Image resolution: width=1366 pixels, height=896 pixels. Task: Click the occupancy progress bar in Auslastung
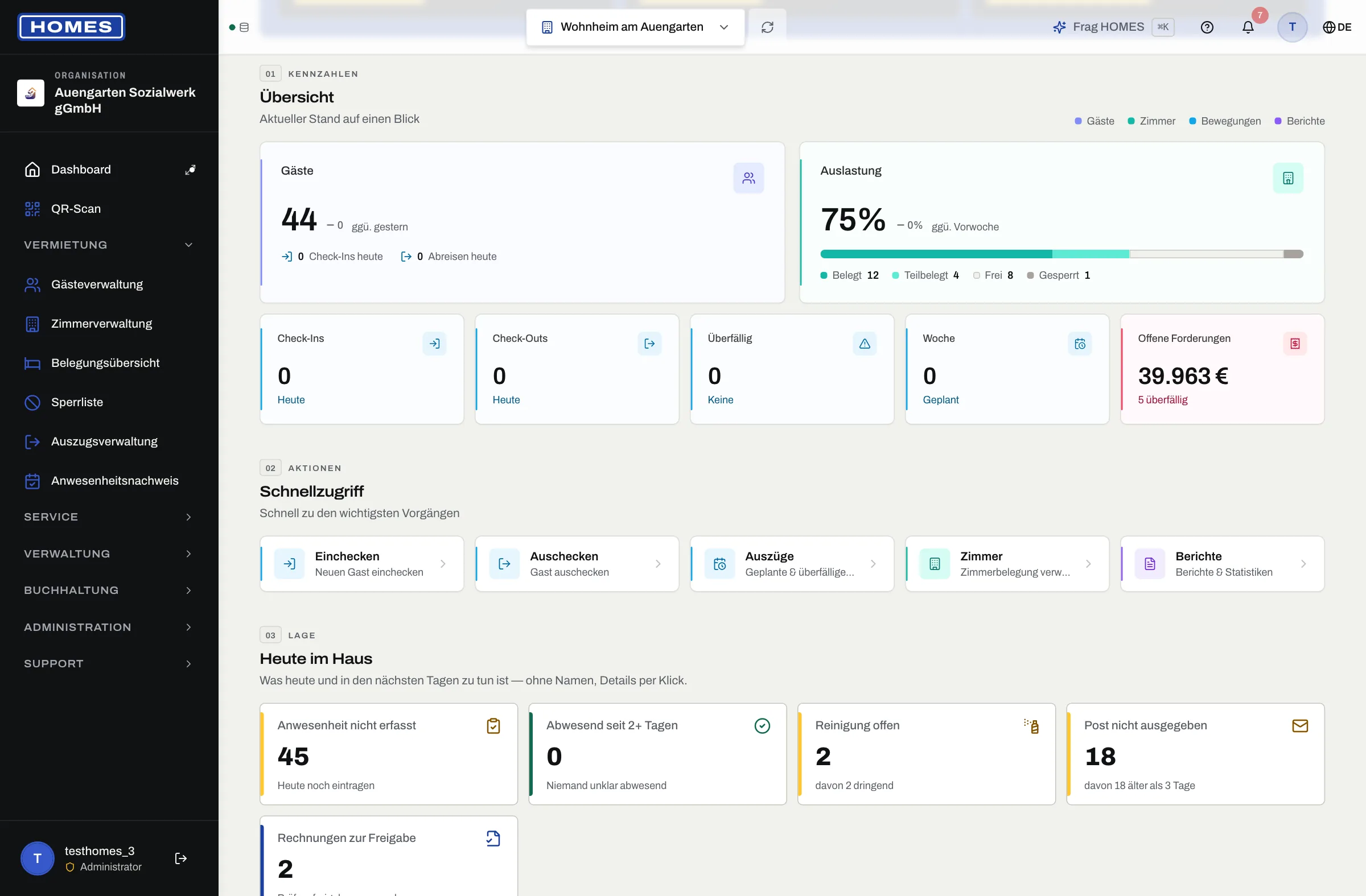pyautogui.click(x=1062, y=254)
